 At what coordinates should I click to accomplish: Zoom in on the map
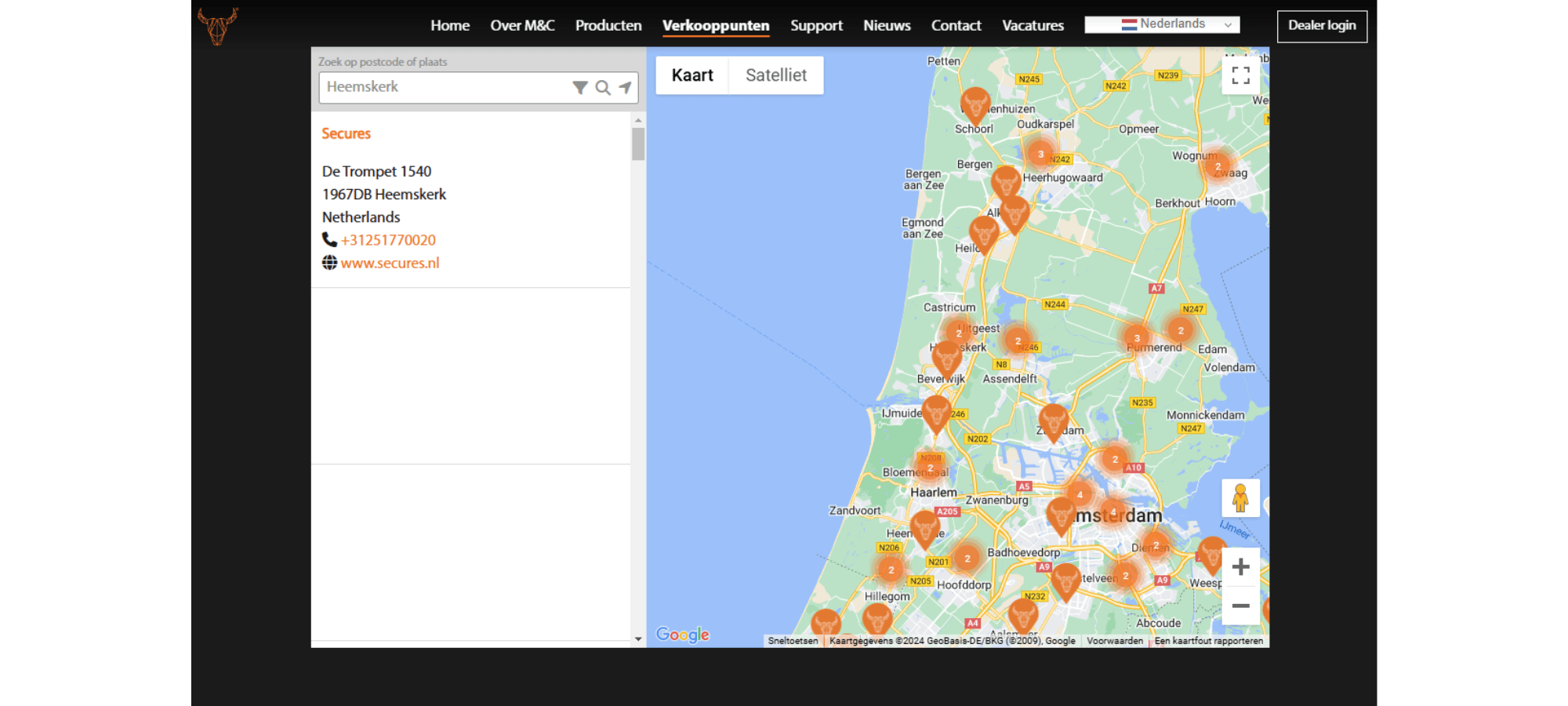(x=1240, y=567)
